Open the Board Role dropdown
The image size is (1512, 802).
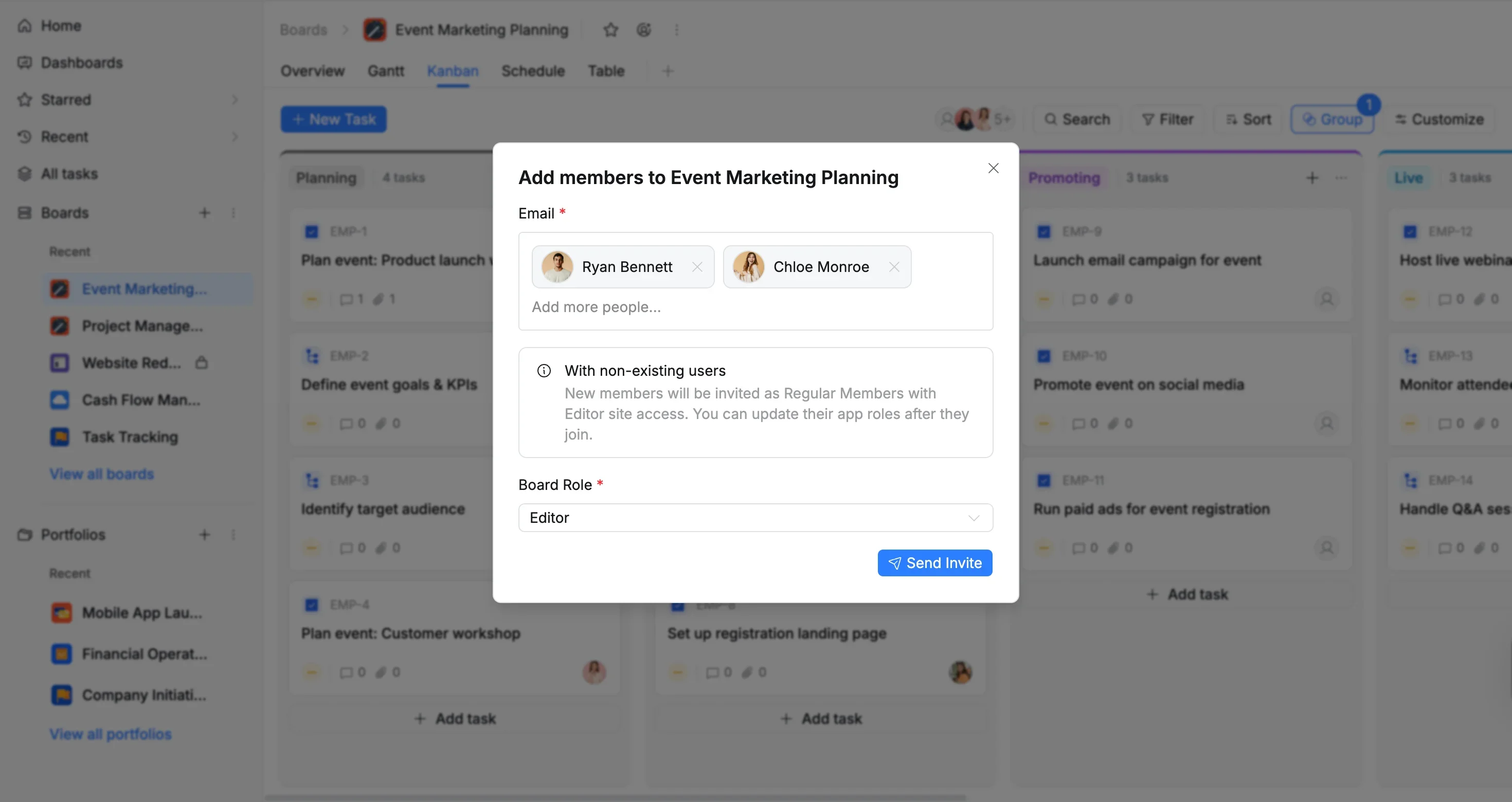tap(755, 518)
